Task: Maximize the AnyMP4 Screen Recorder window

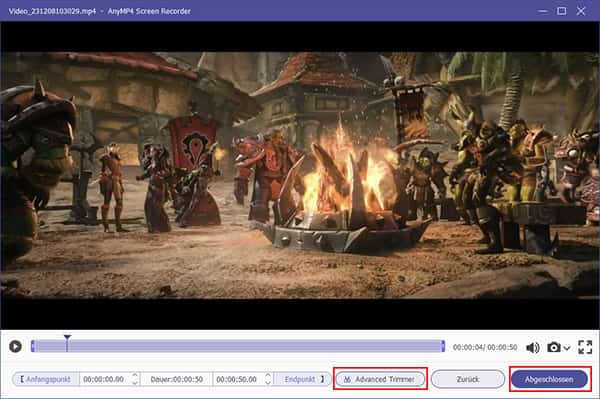Action: [561, 11]
